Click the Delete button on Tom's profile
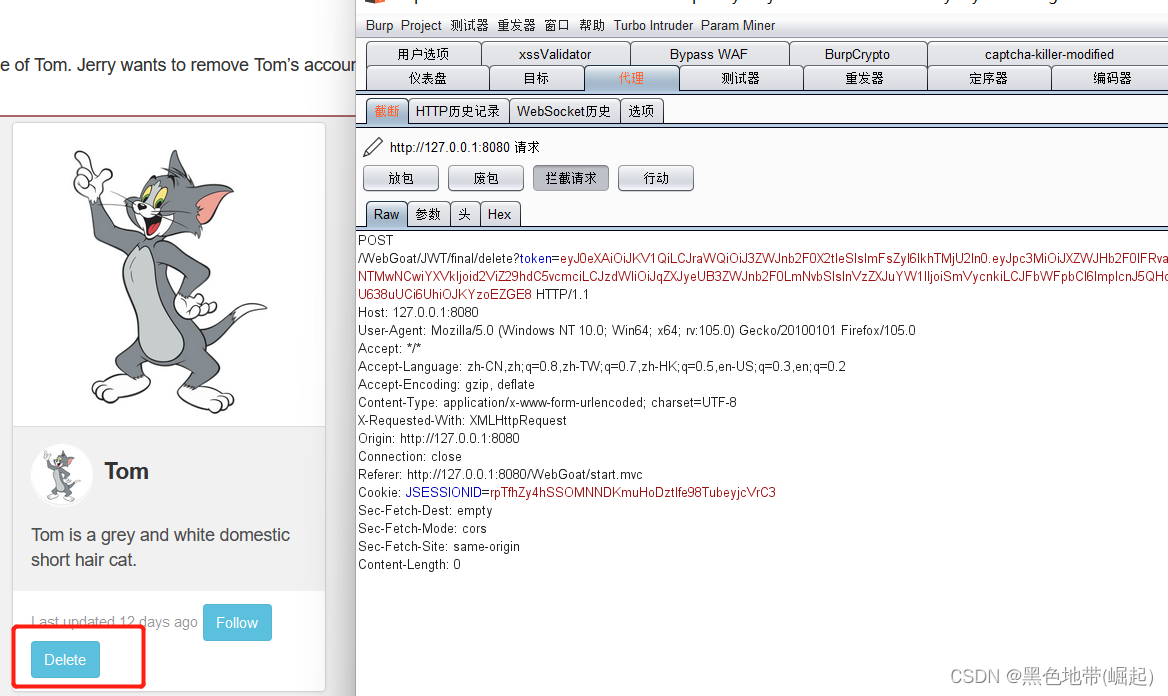This screenshot has height=696, width=1168. pos(64,659)
